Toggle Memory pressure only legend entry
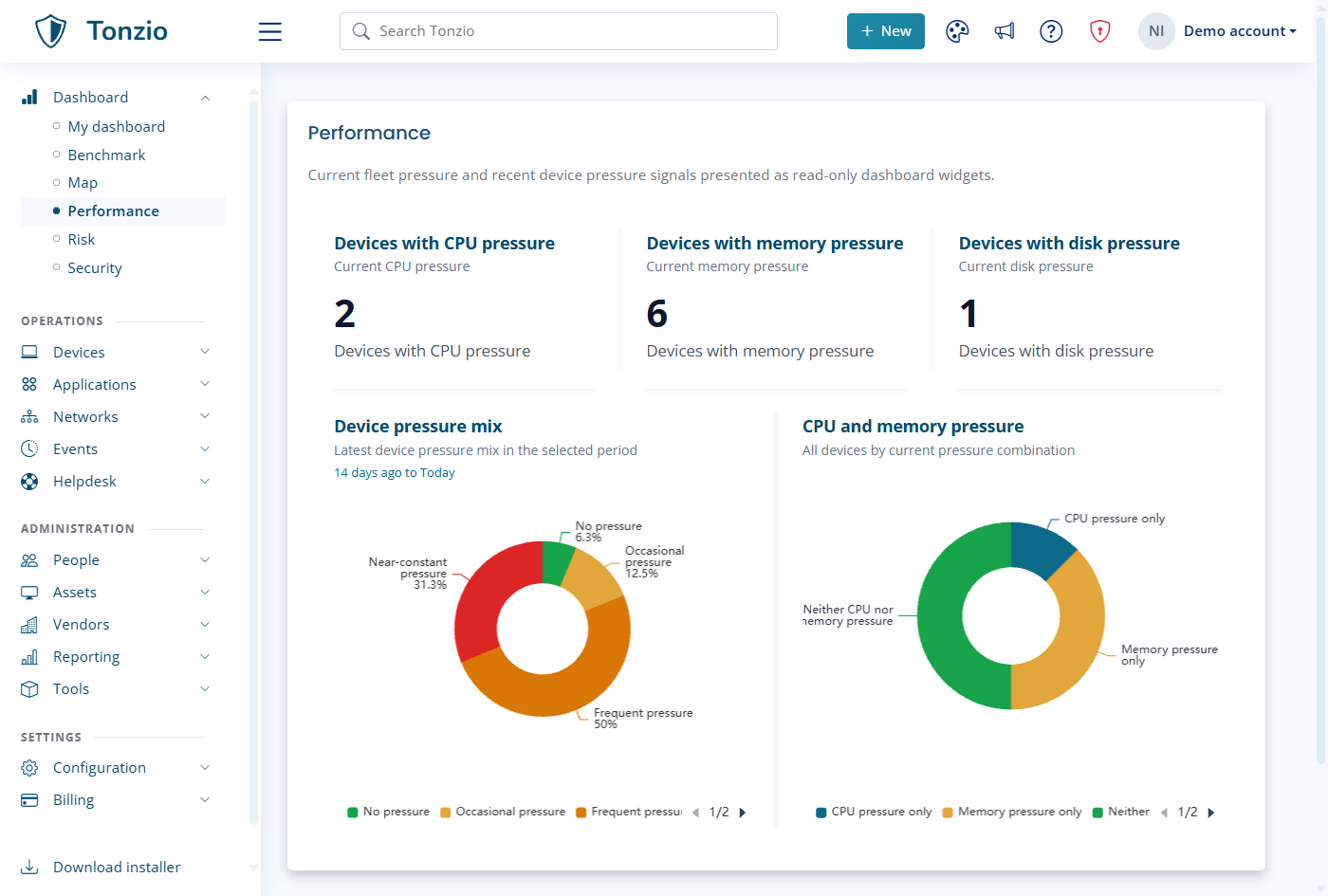1328x896 pixels. pos(1012,812)
